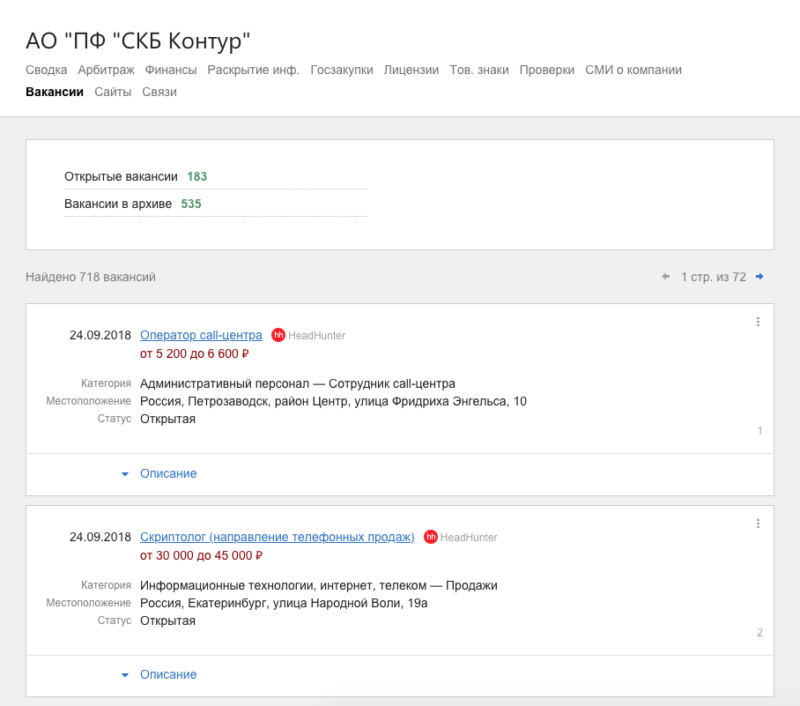Go to previous vacancies page arrow
Image resolution: width=800 pixels, height=706 pixels.
665,276
